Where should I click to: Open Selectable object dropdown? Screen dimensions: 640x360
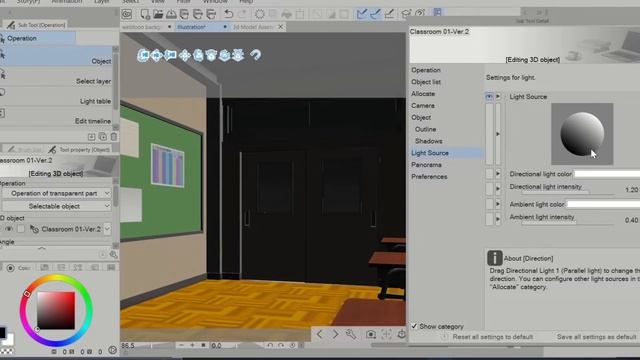click(57, 206)
